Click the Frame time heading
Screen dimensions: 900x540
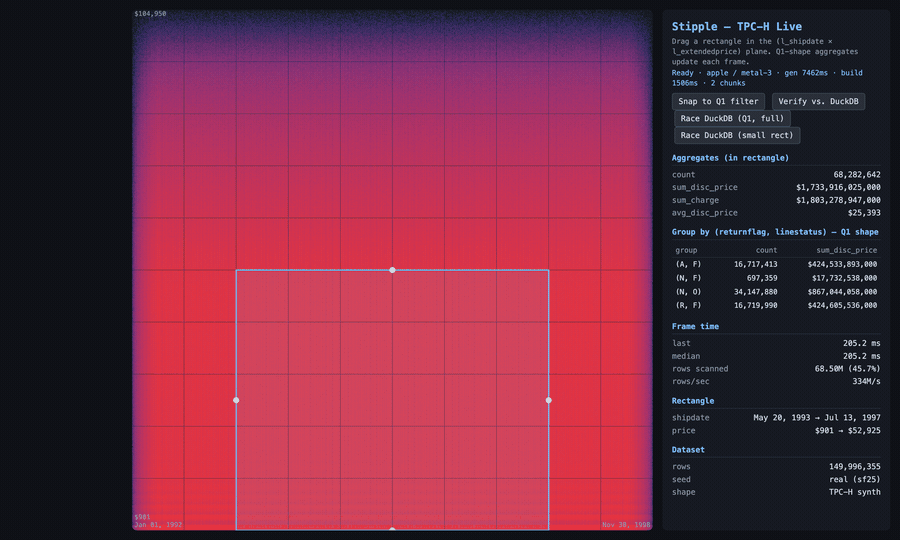(695, 327)
